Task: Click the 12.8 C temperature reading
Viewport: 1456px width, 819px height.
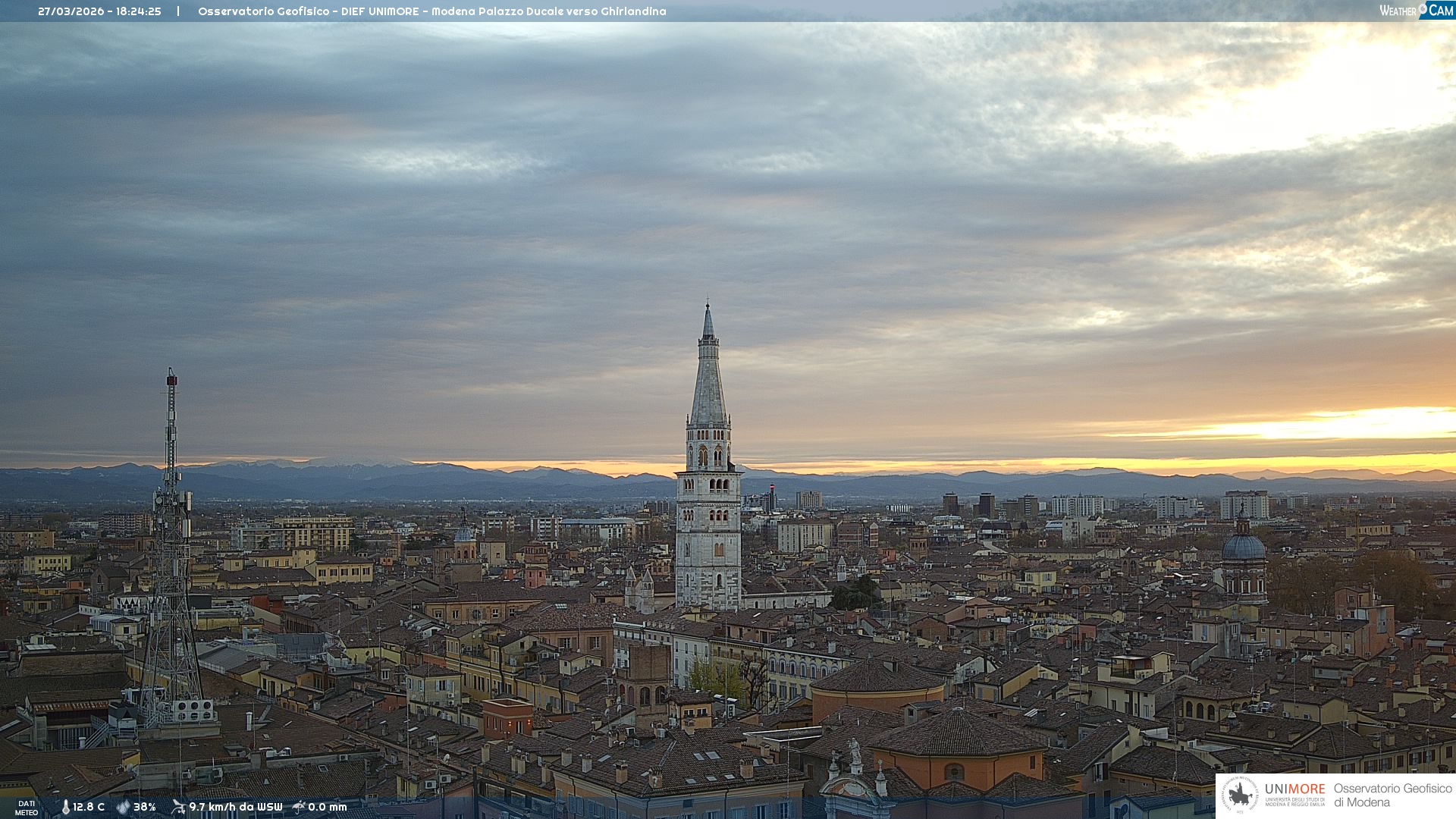Action: pos(89,807)
